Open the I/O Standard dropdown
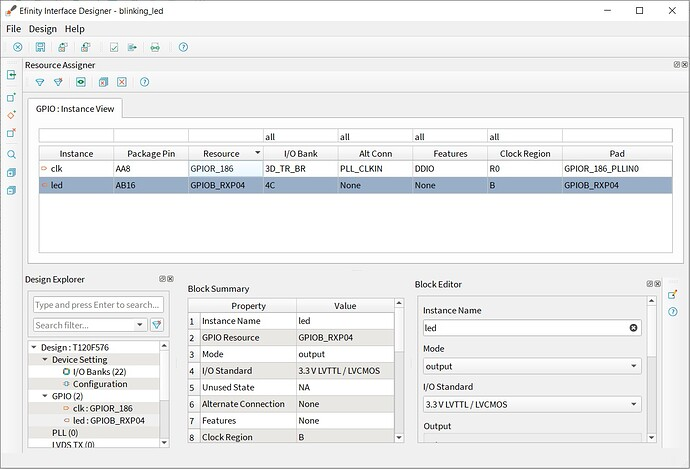The image size is (690, 469). click(x=530, y=404)
